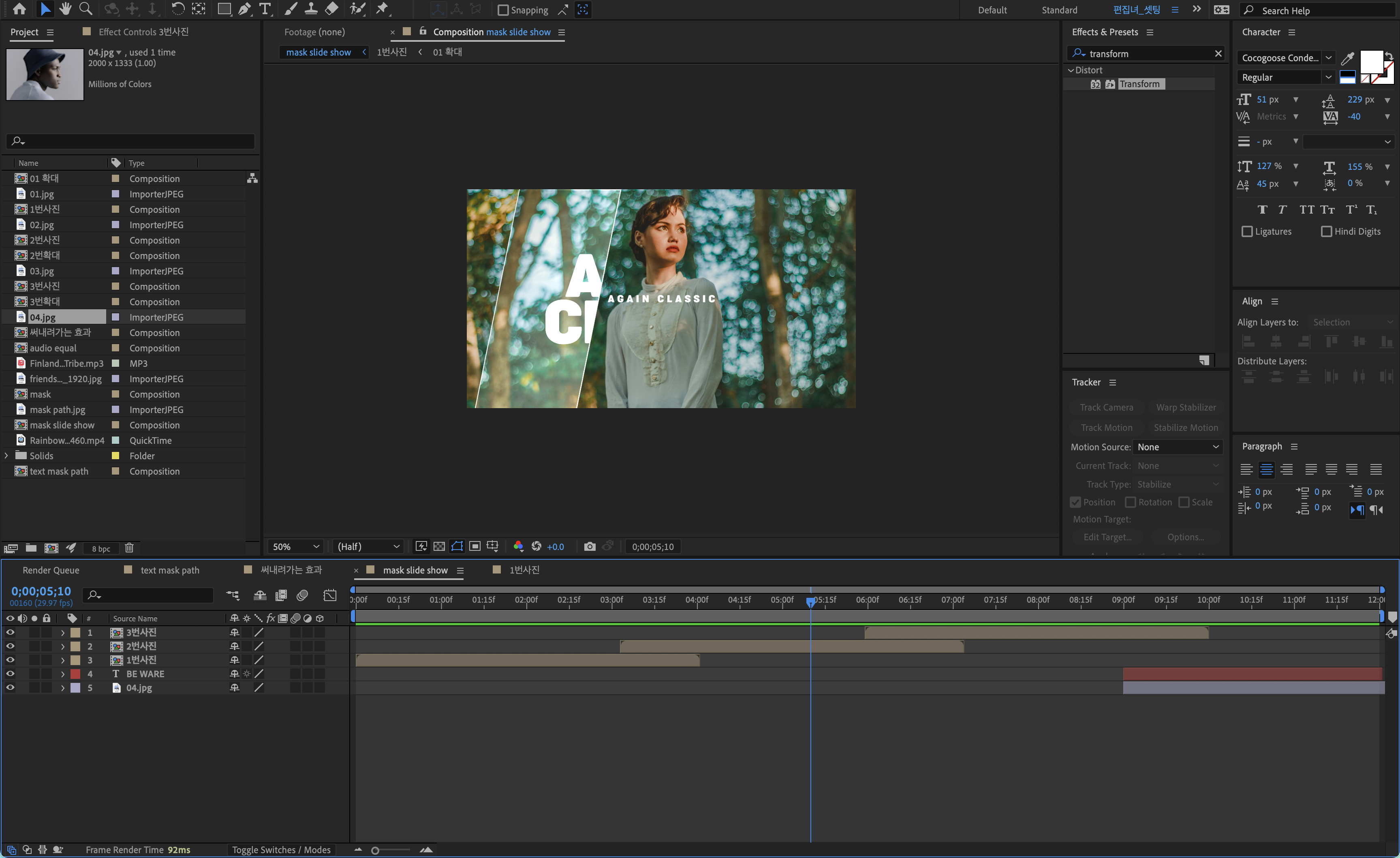The image size is (1400, 858).
Task: Select the Standard workspace
Action: click(x=1059, y=10)
